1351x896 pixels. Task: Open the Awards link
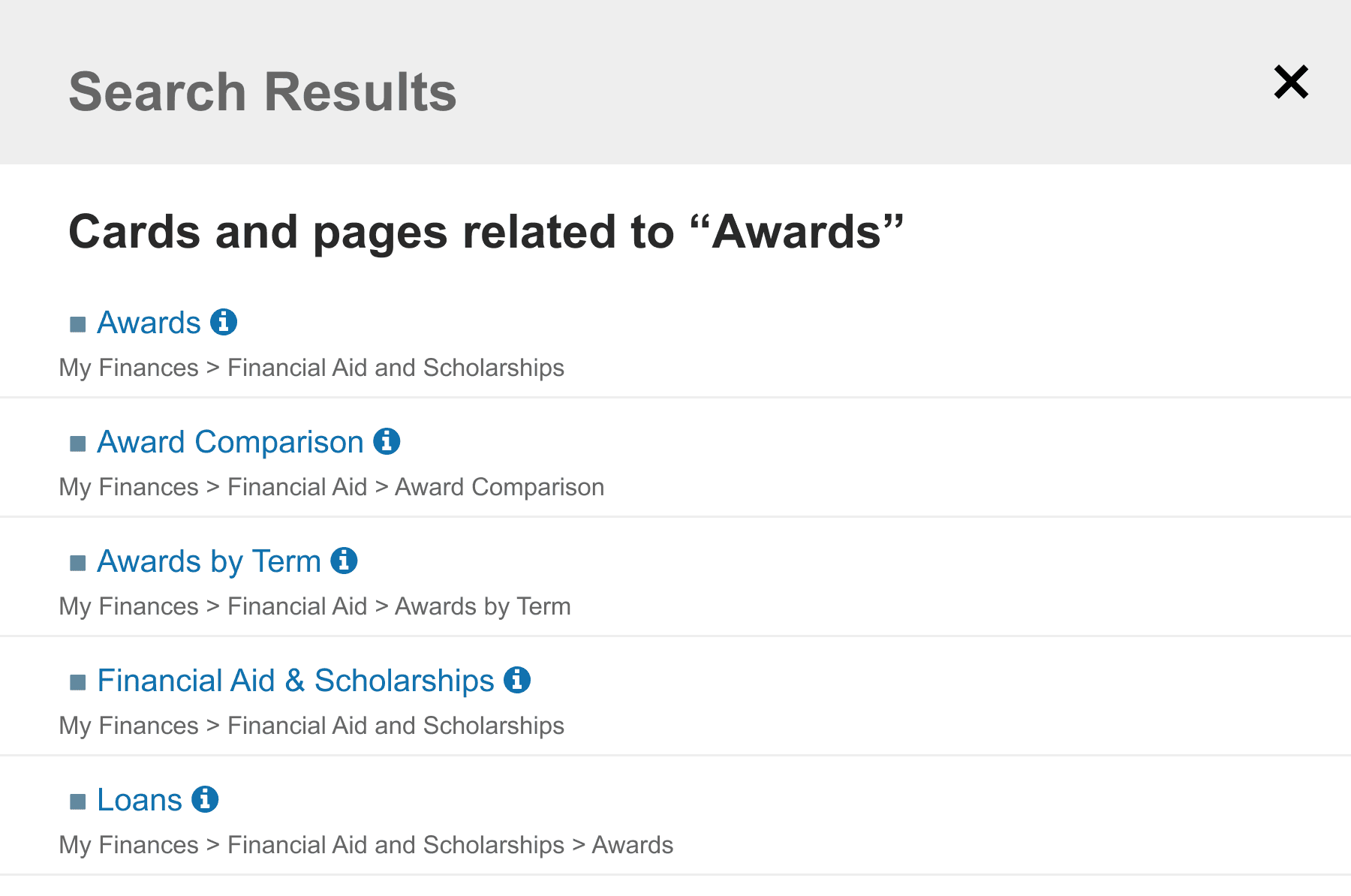point(149,323)
